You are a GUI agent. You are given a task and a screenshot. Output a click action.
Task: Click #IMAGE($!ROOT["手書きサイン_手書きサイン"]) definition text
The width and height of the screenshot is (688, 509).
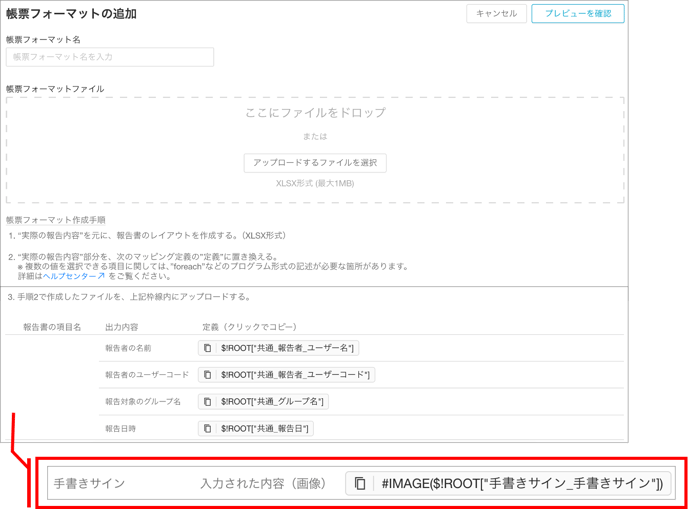point(523,483)
